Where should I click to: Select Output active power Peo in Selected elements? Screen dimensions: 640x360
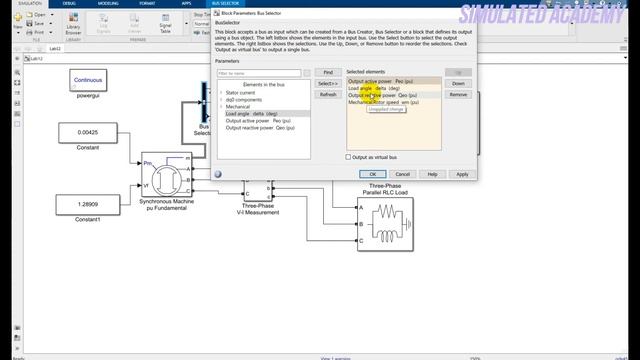click(x=394, y=81)
